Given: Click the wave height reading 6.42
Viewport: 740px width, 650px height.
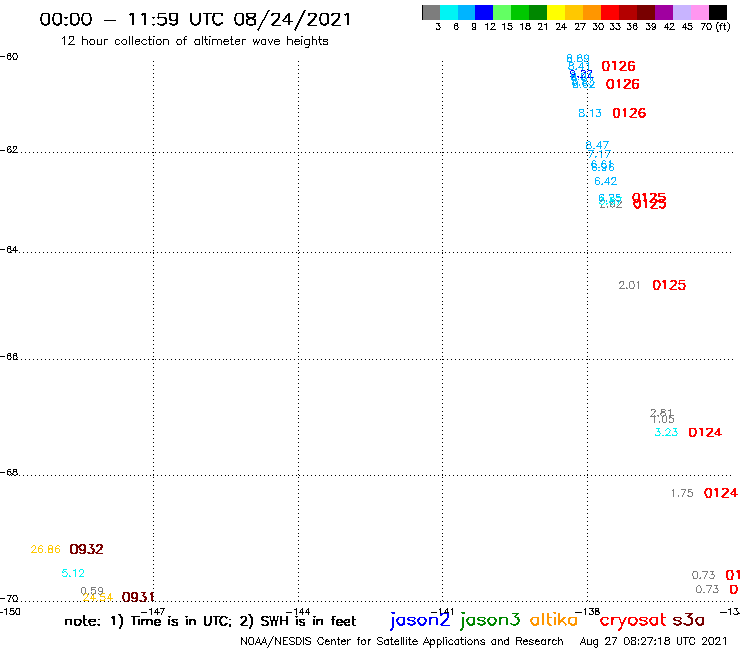Looking at the screenshot, I should coord(605,181).
